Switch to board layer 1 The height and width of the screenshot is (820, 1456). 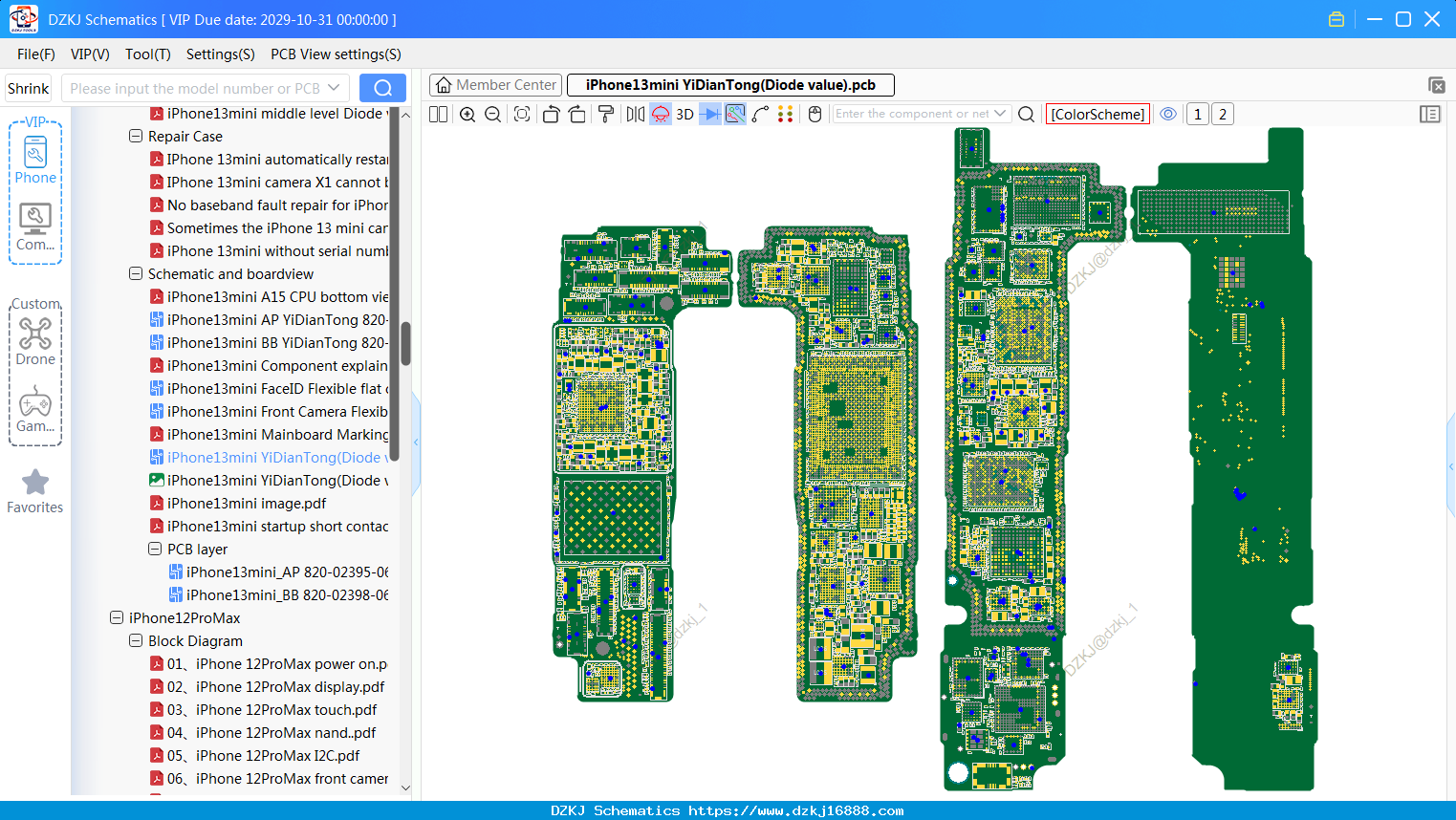click(1198, 115)
